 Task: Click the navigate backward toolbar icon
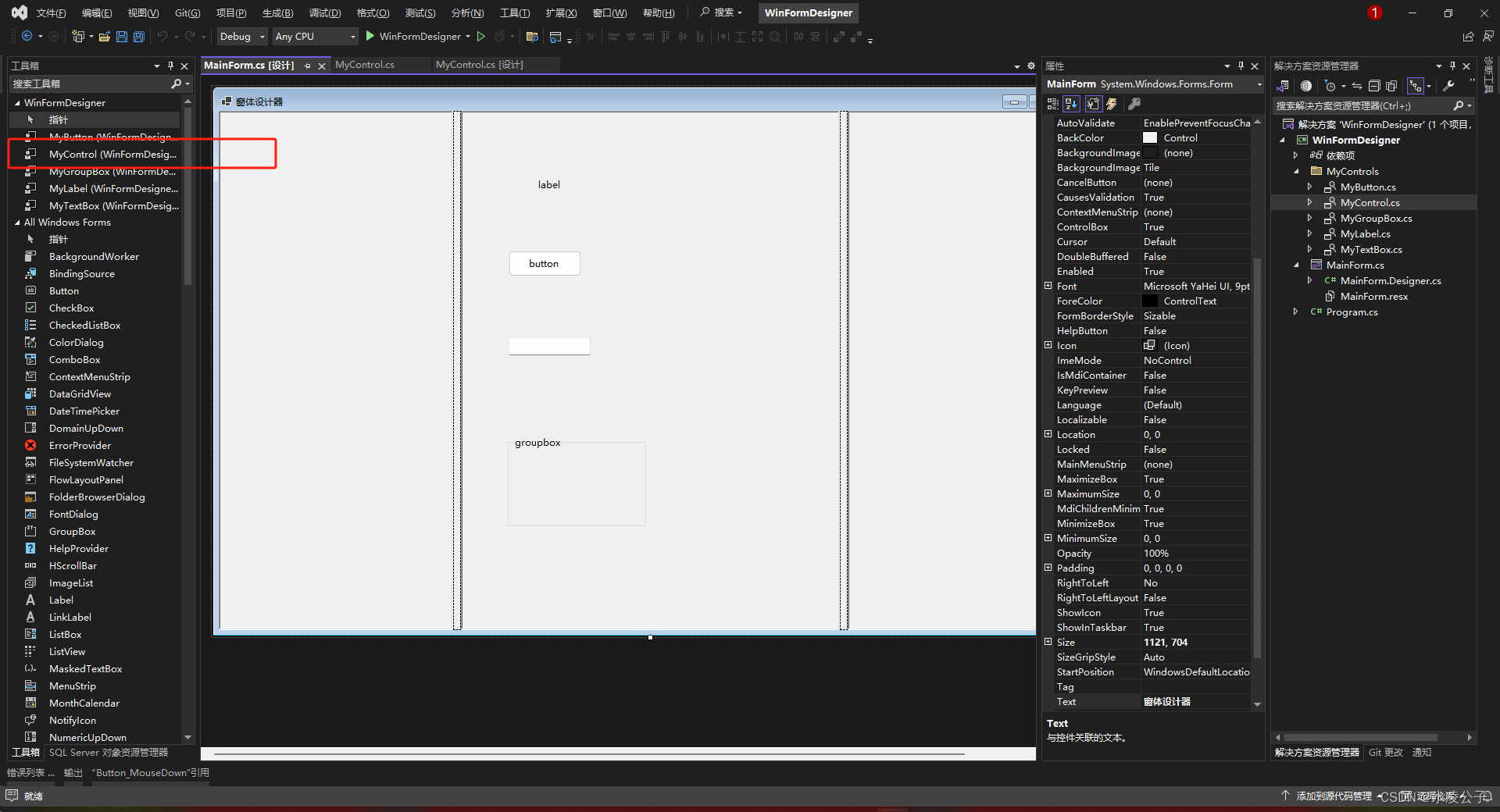[27, 36]
